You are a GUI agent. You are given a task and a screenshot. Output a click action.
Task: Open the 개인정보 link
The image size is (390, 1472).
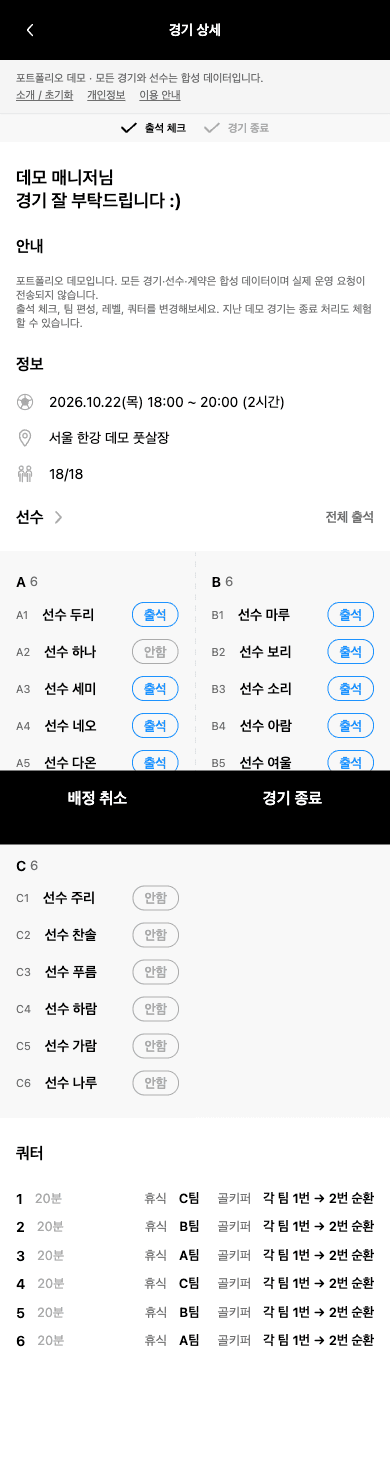pos(106,95)
